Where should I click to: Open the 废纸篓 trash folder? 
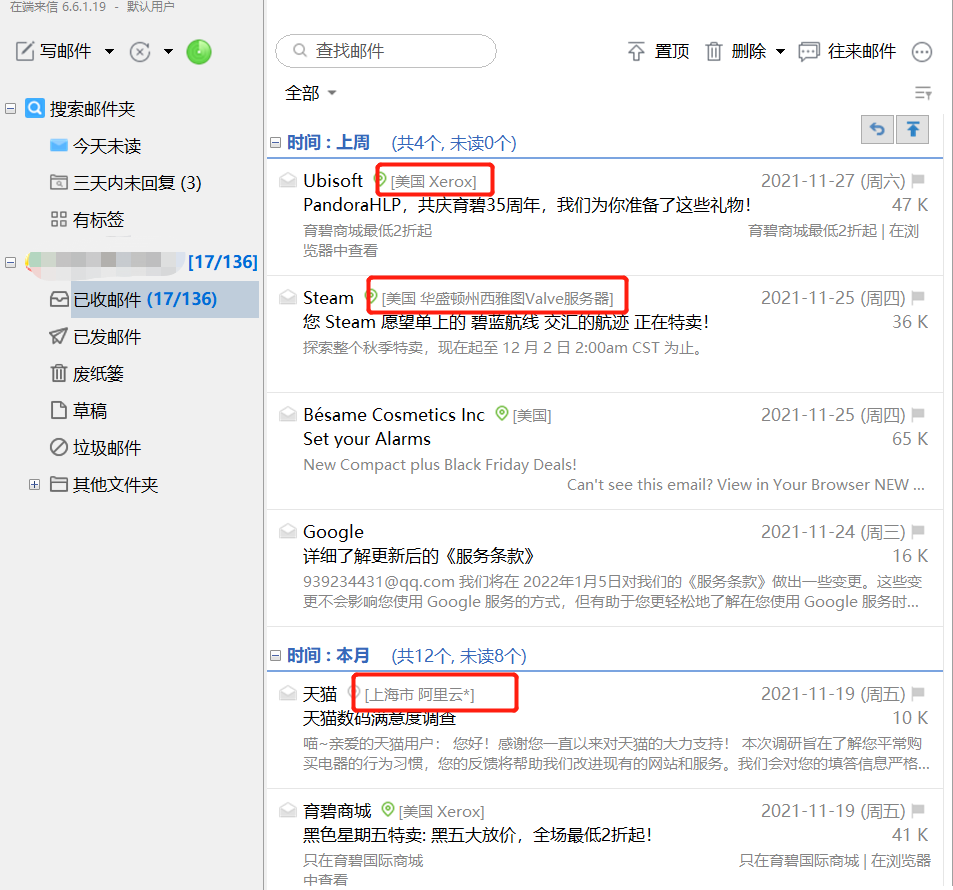coord(87,373)
